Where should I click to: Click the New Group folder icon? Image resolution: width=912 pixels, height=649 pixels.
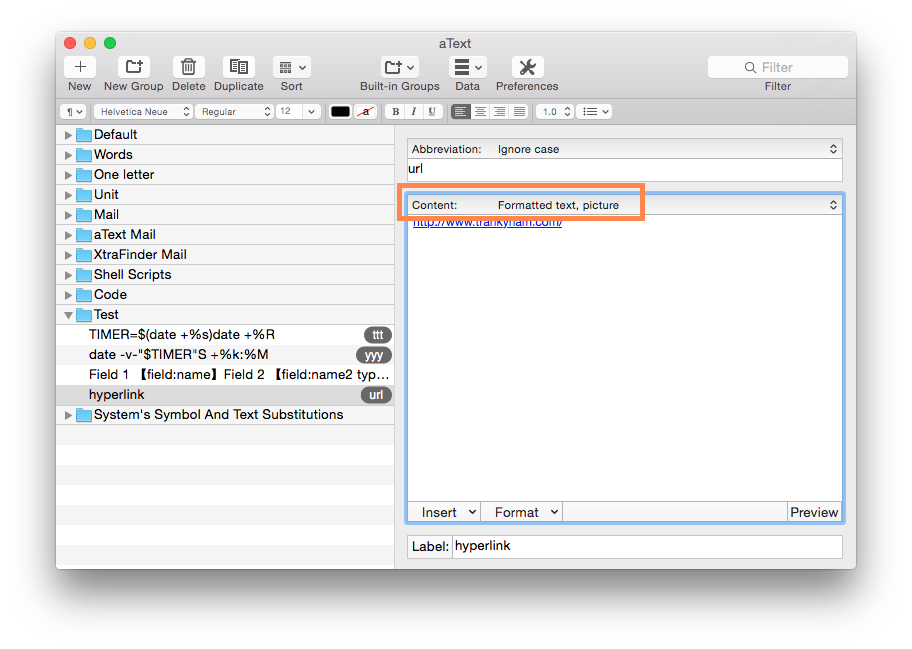[x=133, y=67]
